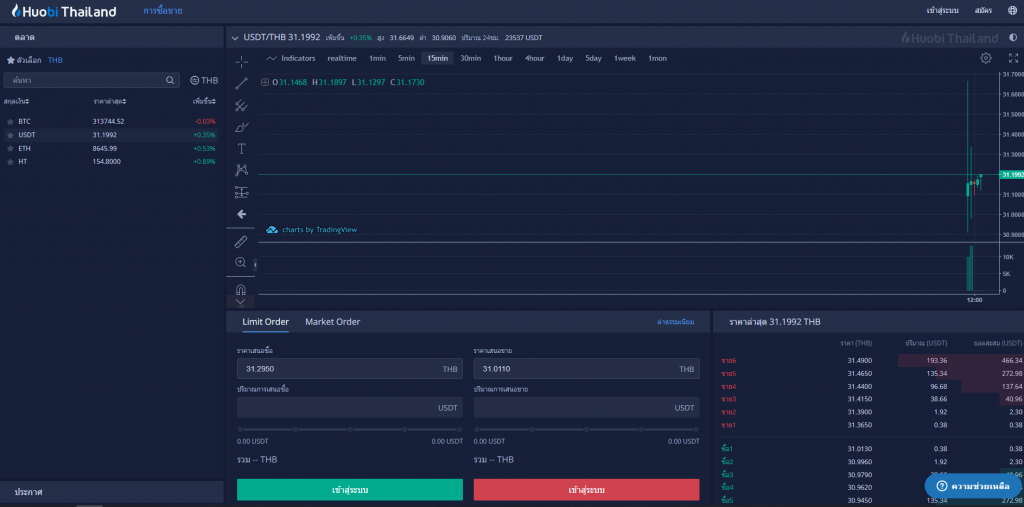Screen dimensions: 1024x507
Task: Expand the OHLC legend box
Action: click(x=265, y=82)
